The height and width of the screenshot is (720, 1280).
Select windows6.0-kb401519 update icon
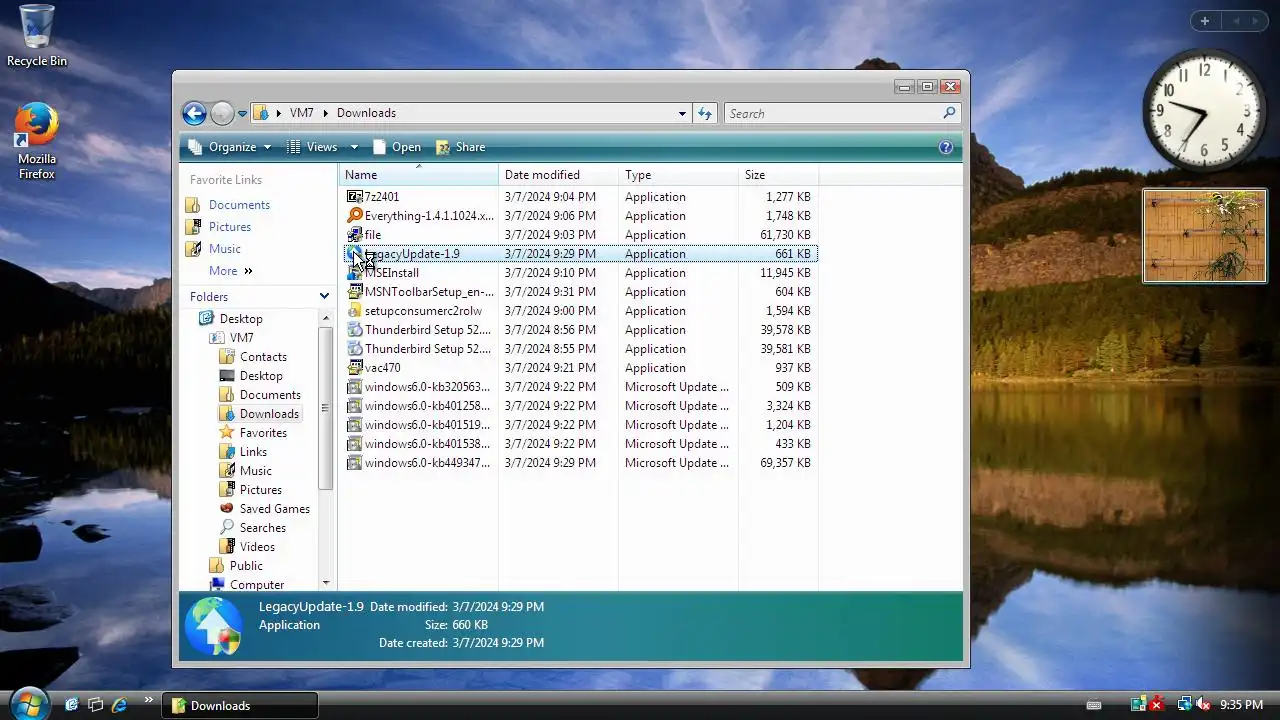coord(354,425)
